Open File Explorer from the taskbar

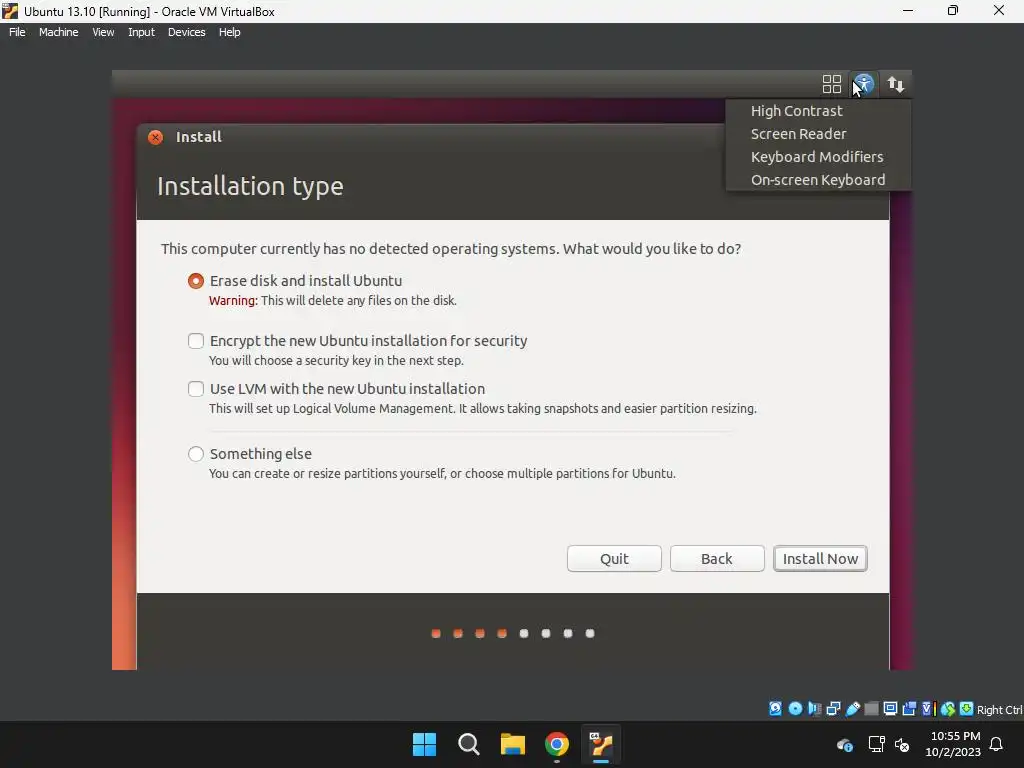point(513,744)
